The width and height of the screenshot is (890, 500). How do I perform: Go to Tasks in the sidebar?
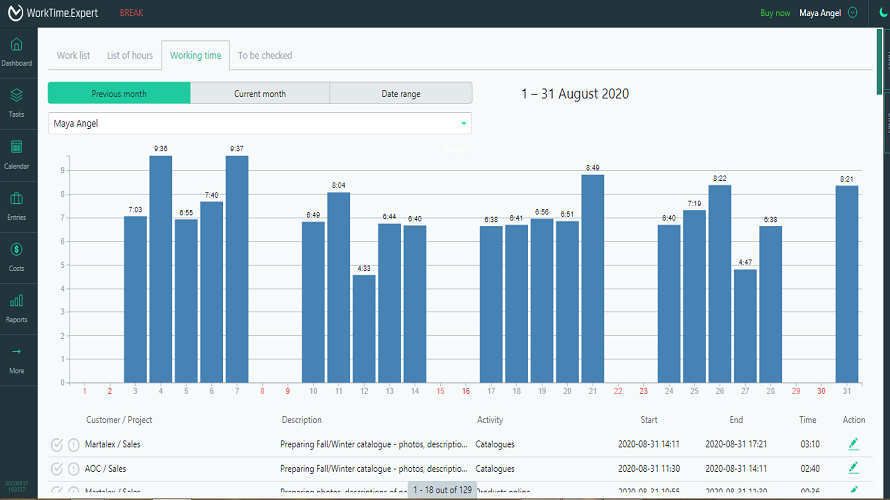[x=17, y=102]
